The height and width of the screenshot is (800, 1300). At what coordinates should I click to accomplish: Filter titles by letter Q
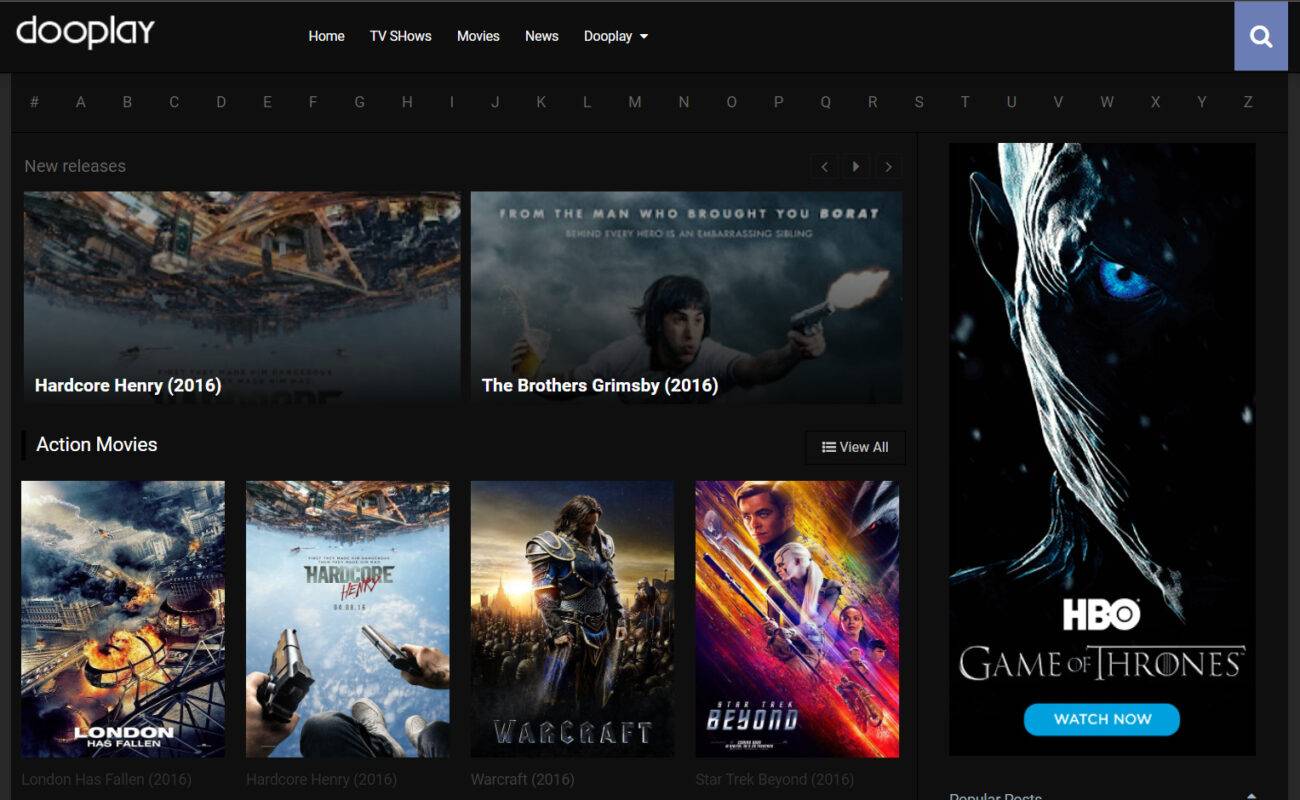[825, 102]
